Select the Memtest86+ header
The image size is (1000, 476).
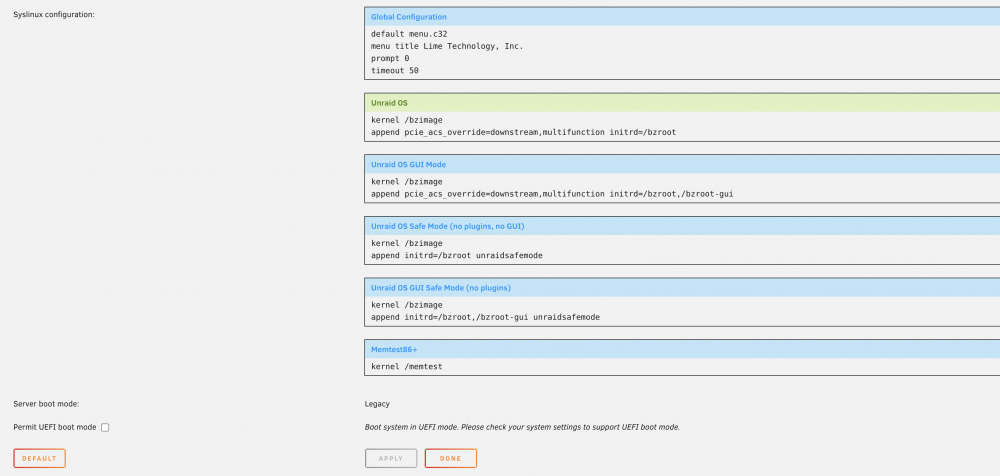click(x=682, y=350)
